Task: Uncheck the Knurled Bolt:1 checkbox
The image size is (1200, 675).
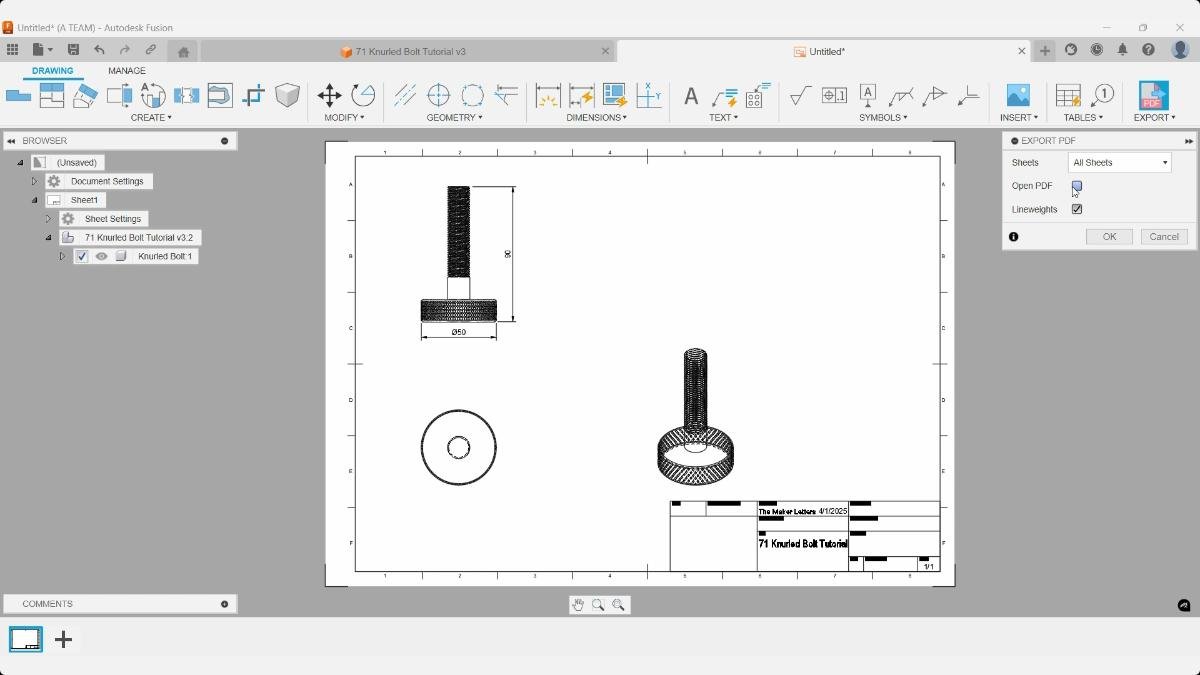Action: (82, 256)
